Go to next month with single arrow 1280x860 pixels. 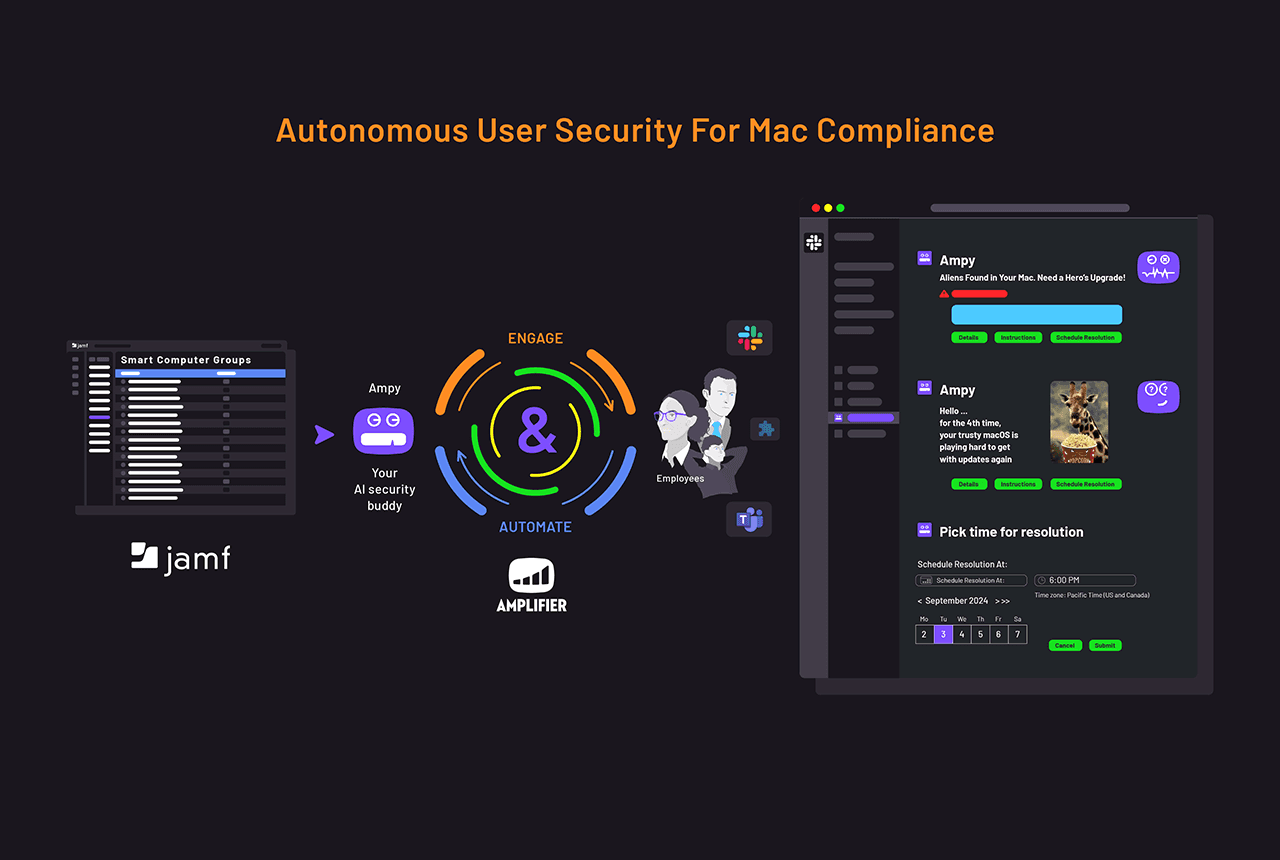(997, 601)
